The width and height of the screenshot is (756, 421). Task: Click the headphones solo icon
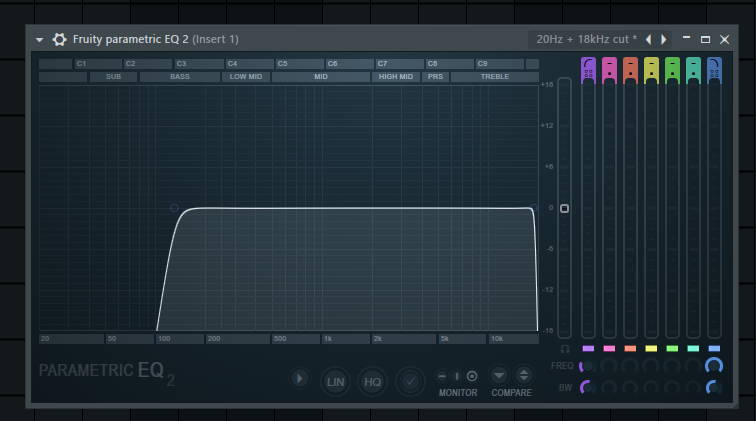(x=565, y=348)
